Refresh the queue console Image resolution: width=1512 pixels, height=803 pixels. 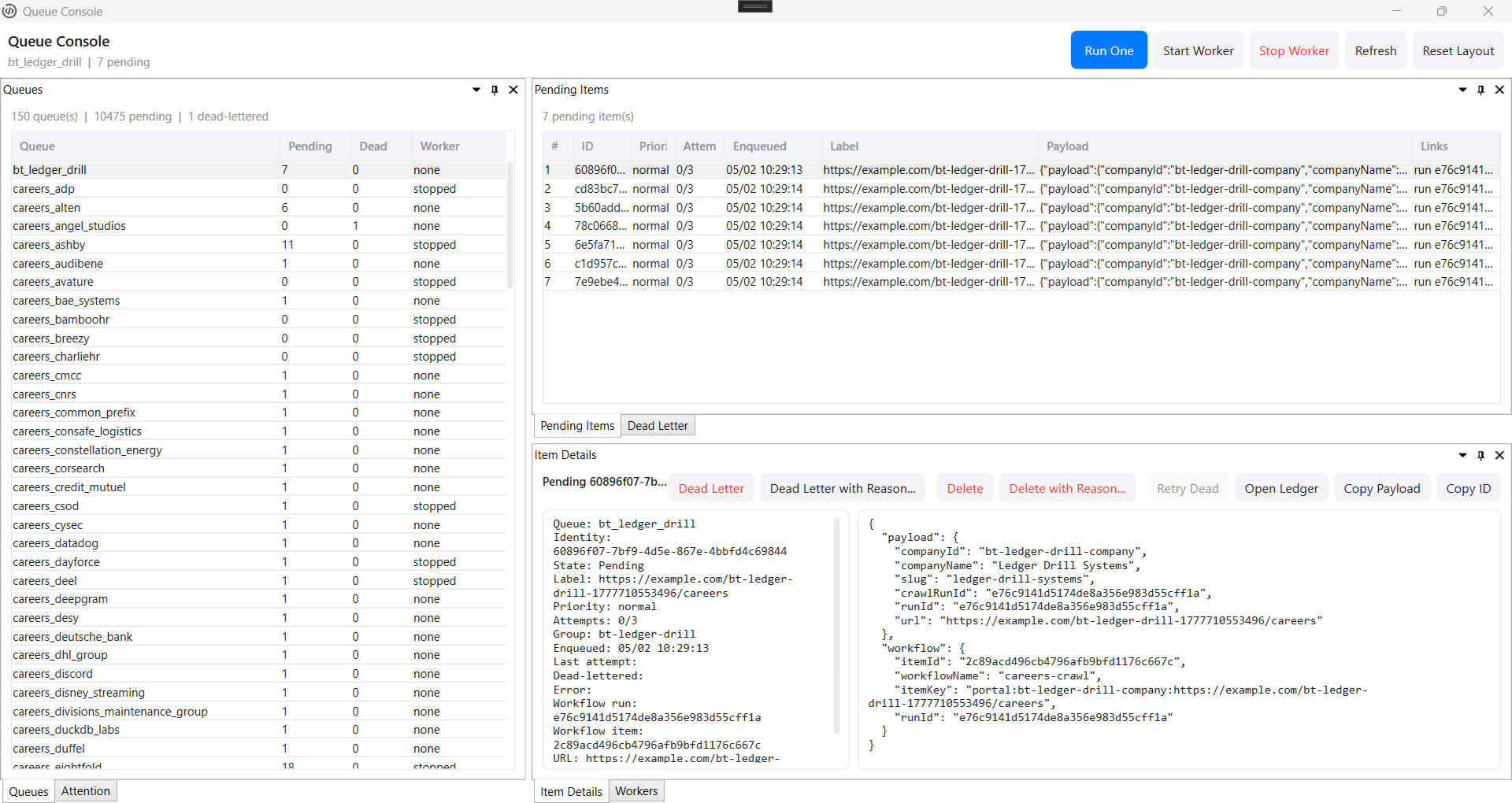1376,50
